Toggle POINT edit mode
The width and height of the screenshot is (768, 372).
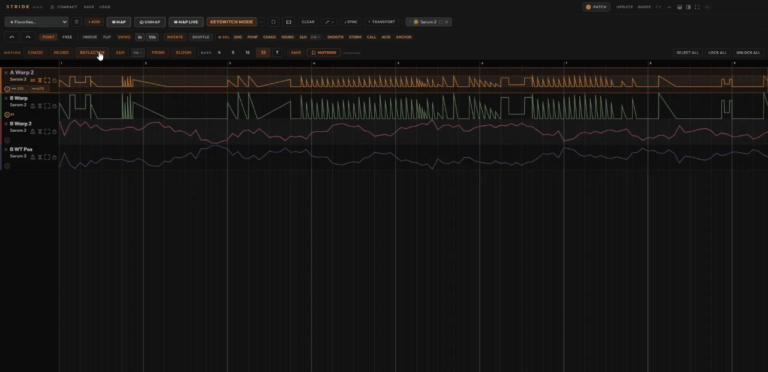click(x=48, y=37)
